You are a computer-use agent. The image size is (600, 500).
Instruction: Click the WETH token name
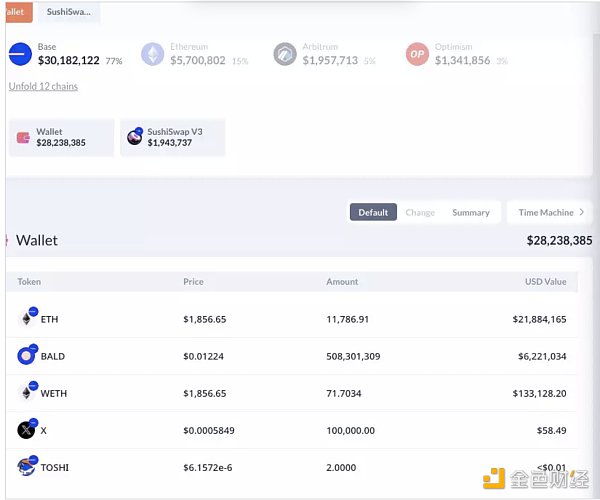click(54, 393)
